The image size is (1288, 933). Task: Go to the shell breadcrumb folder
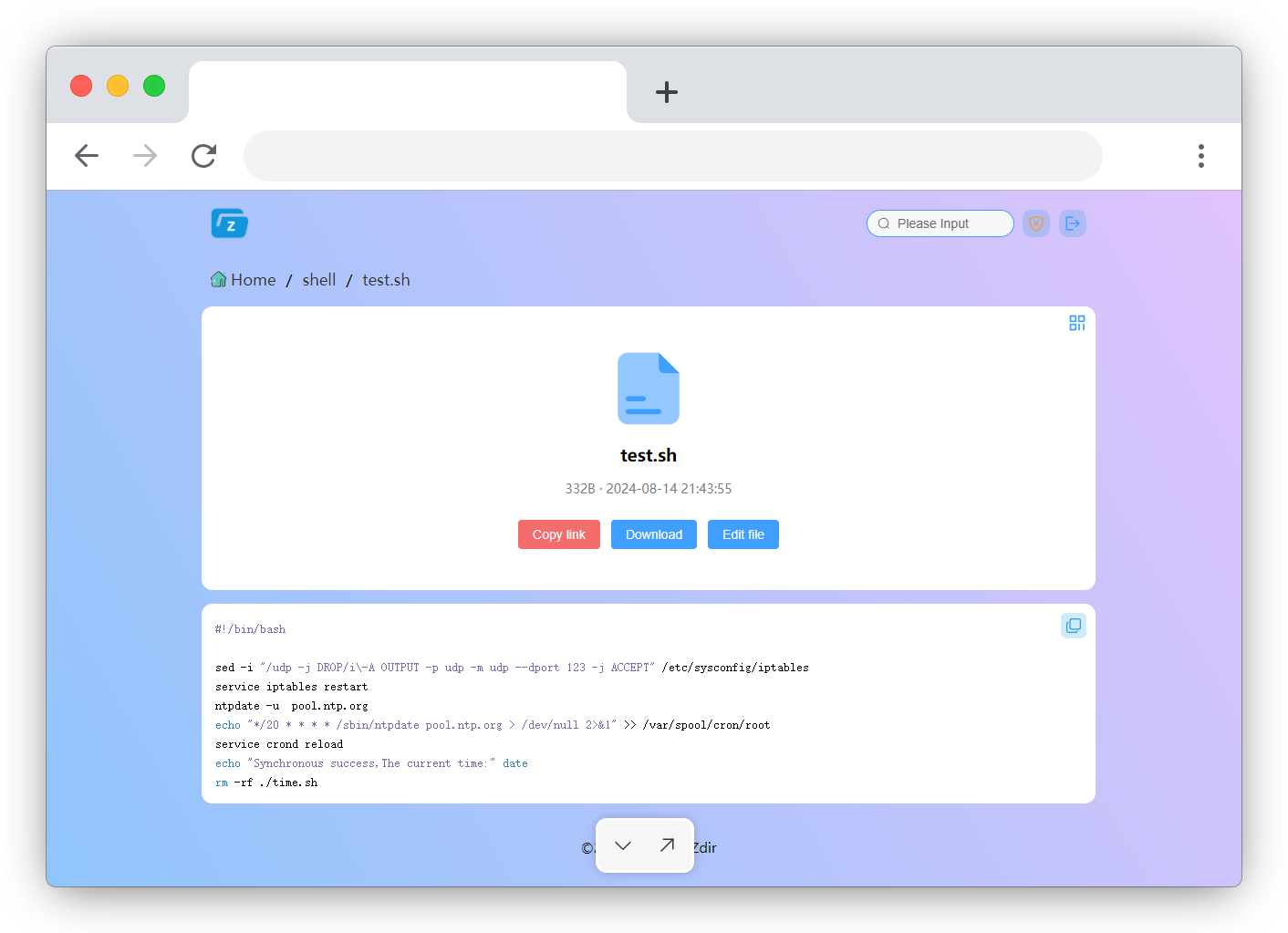tap(318, 279)
